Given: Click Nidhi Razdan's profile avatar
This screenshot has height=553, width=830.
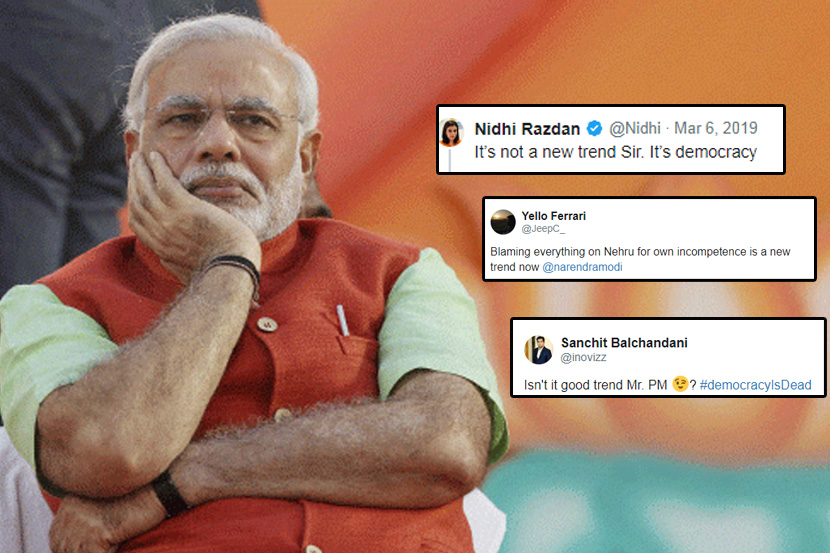Looking at the screenshot, I should tap(451, 132).
